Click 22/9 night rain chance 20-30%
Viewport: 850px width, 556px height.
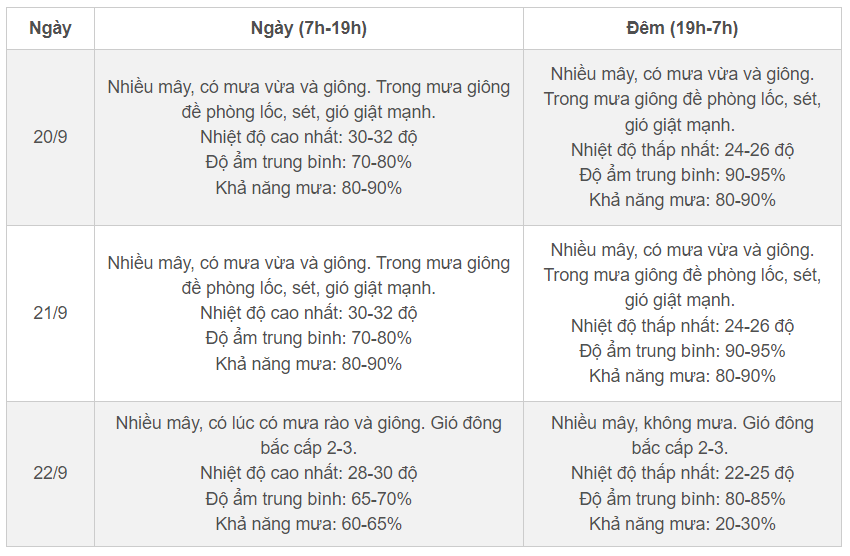coord(682,523)
